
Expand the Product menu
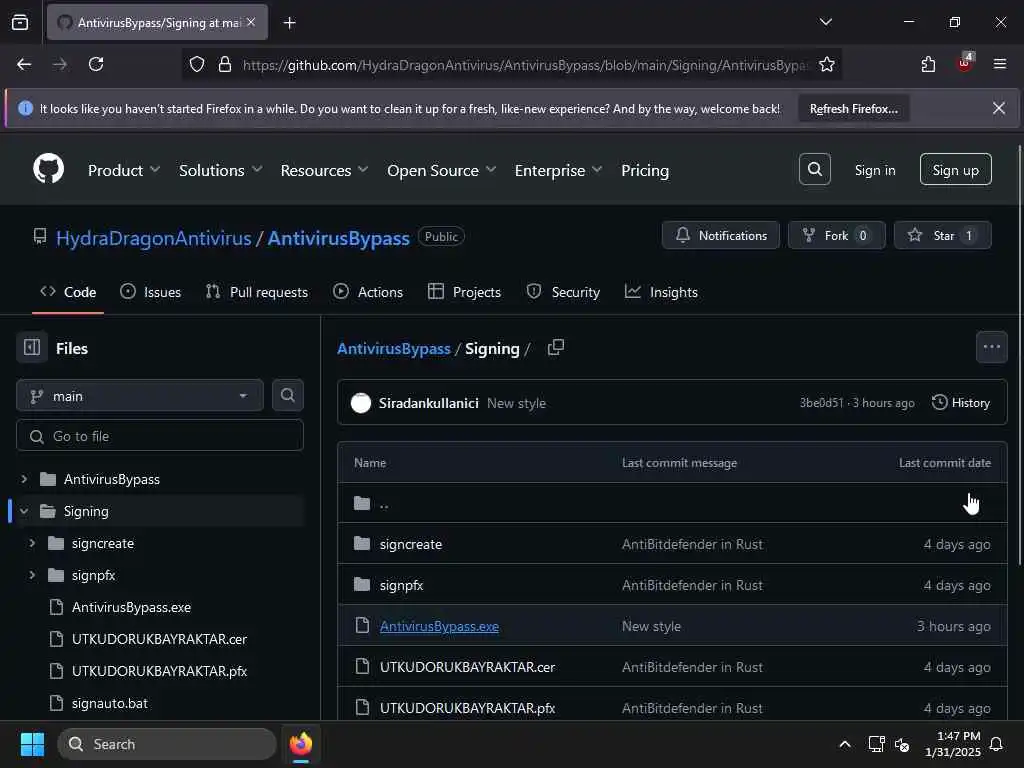(123, 170)
